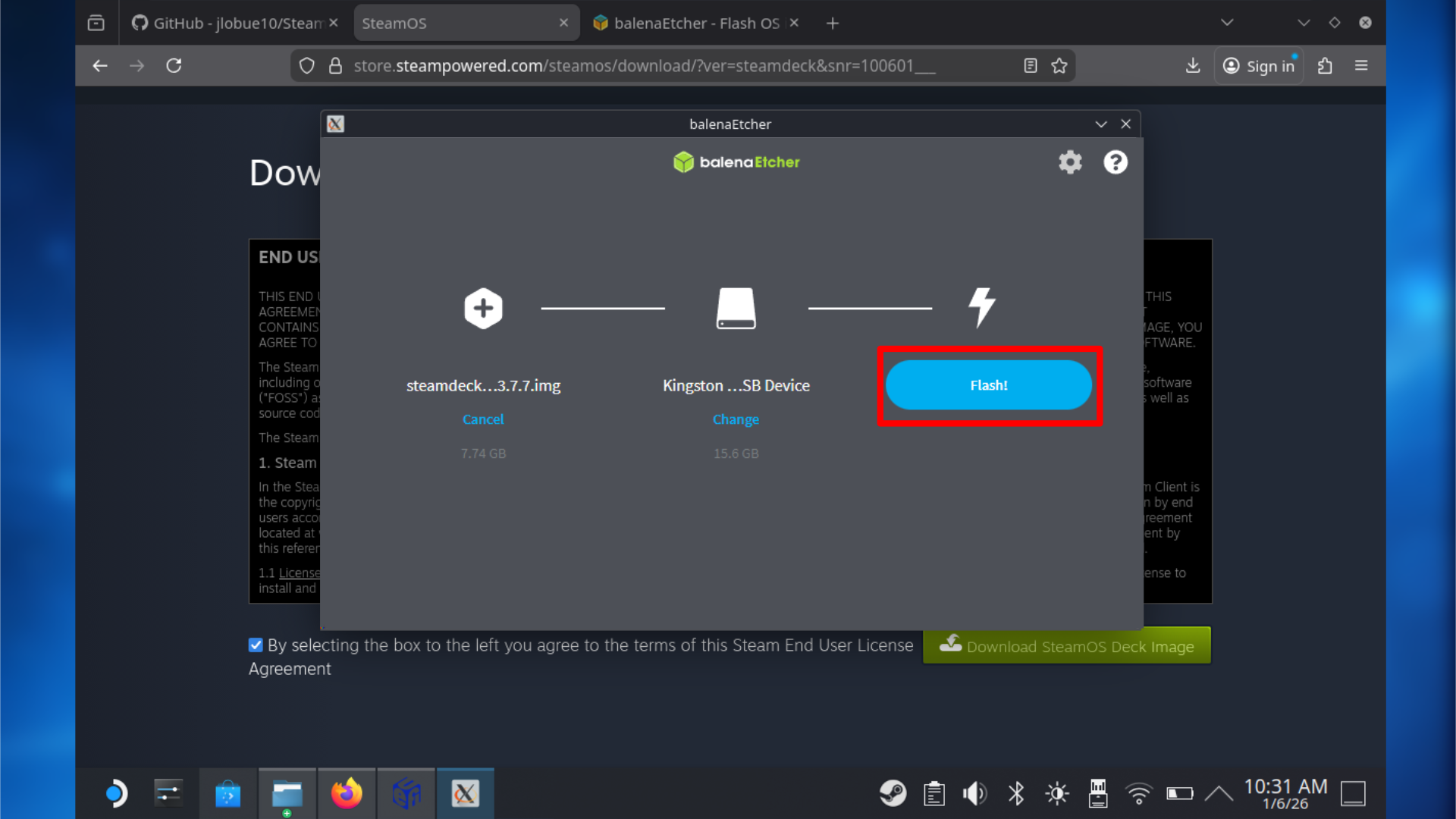
Task: Switch to the GitHub browser tab
Action: coord(227,23)
